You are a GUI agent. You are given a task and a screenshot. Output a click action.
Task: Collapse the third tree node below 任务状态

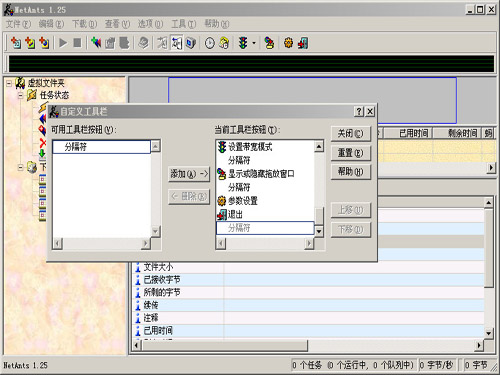click(21, 167)
